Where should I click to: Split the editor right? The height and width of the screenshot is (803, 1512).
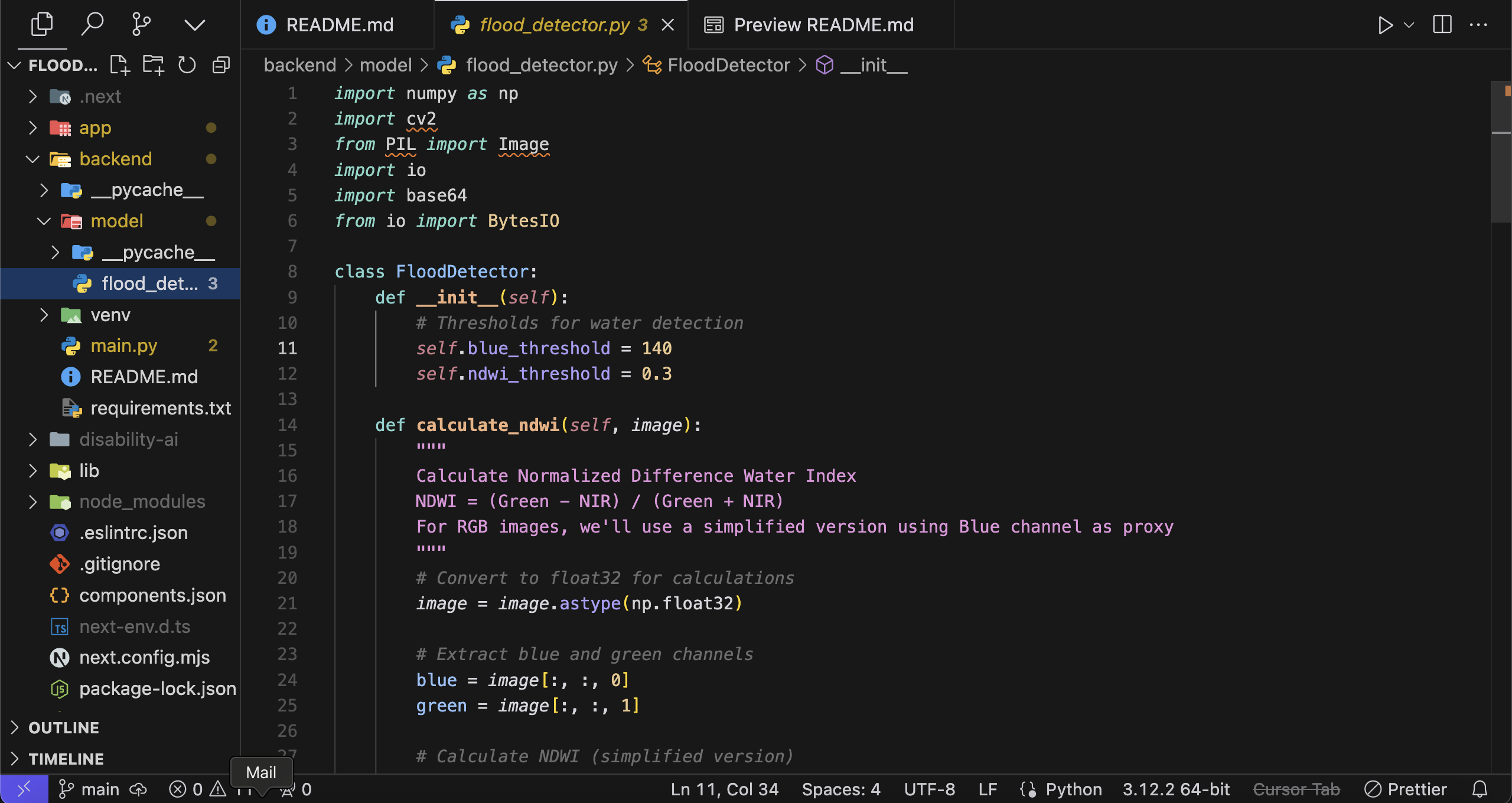pos(1442,25)
